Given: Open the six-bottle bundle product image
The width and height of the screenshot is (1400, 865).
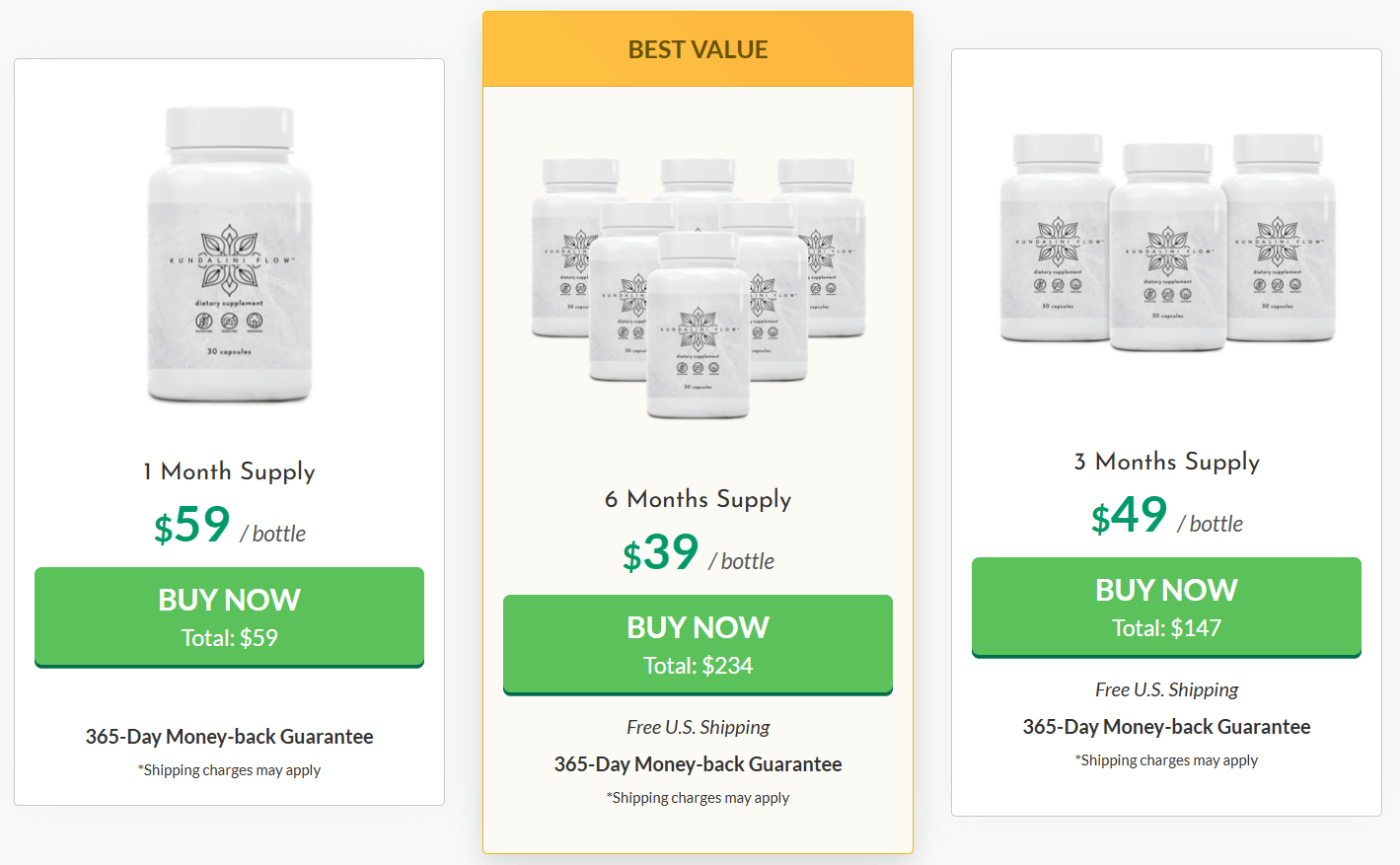Looking at the screenshot, I should pos(698,286).
